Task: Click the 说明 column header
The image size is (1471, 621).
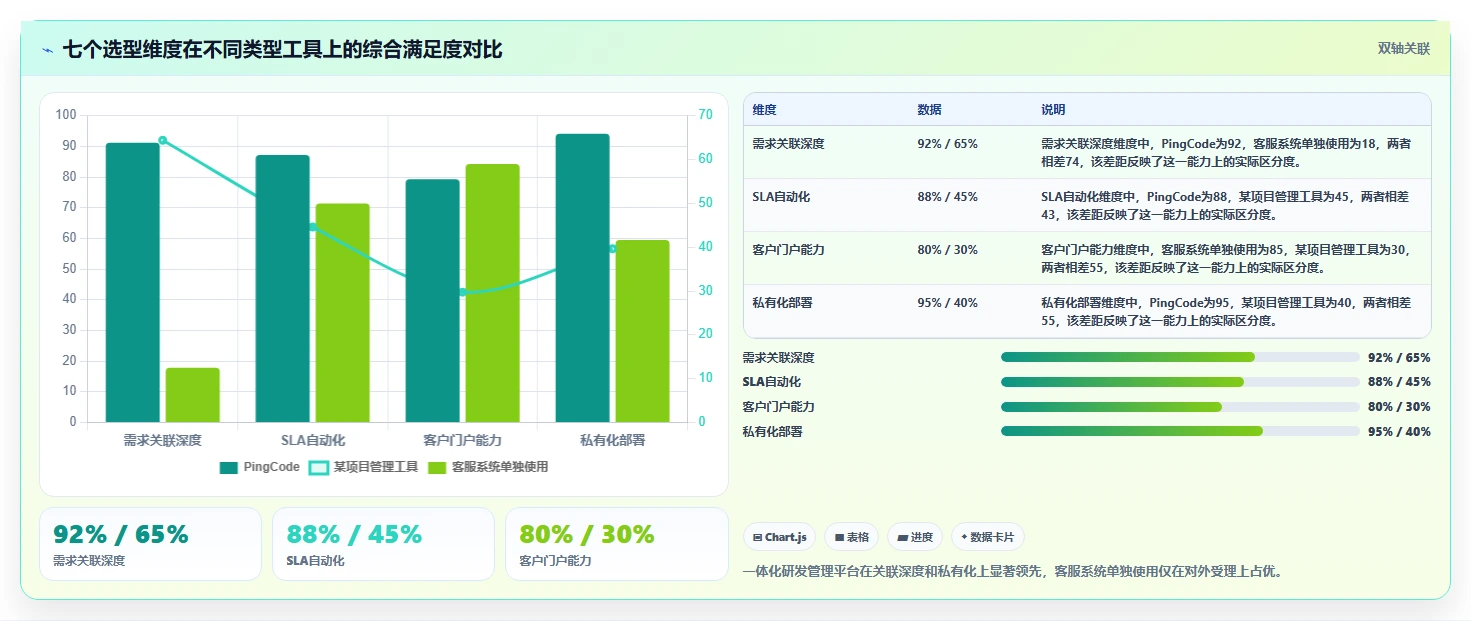Action: [1053, 110]
